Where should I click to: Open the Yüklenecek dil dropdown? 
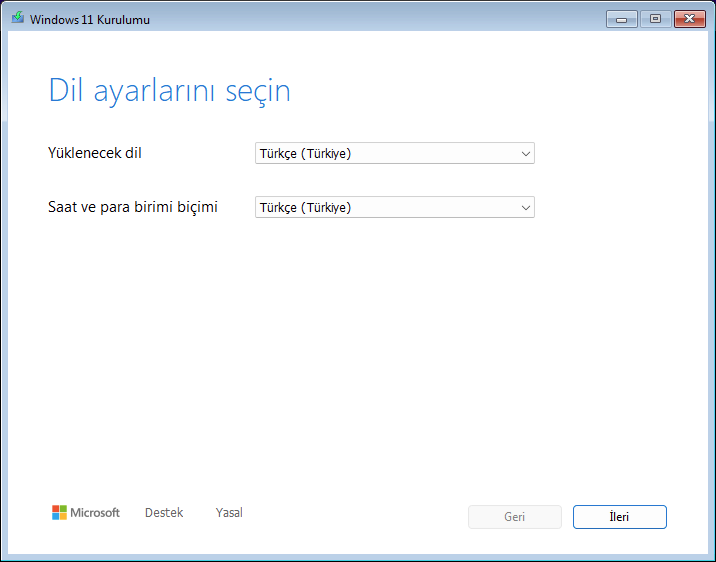pyautogui.click(x=395, y=153)
